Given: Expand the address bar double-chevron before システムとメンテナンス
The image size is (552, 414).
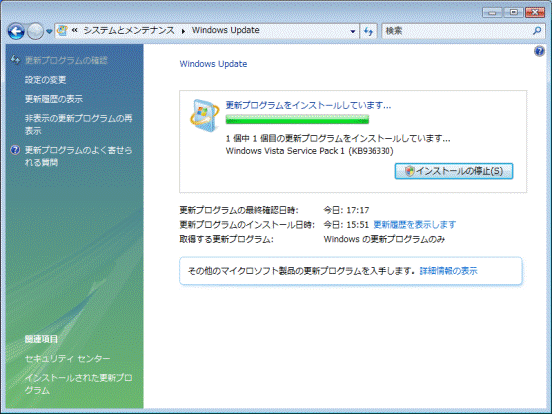Looking at the screenshot, I should tap(75, 30).
